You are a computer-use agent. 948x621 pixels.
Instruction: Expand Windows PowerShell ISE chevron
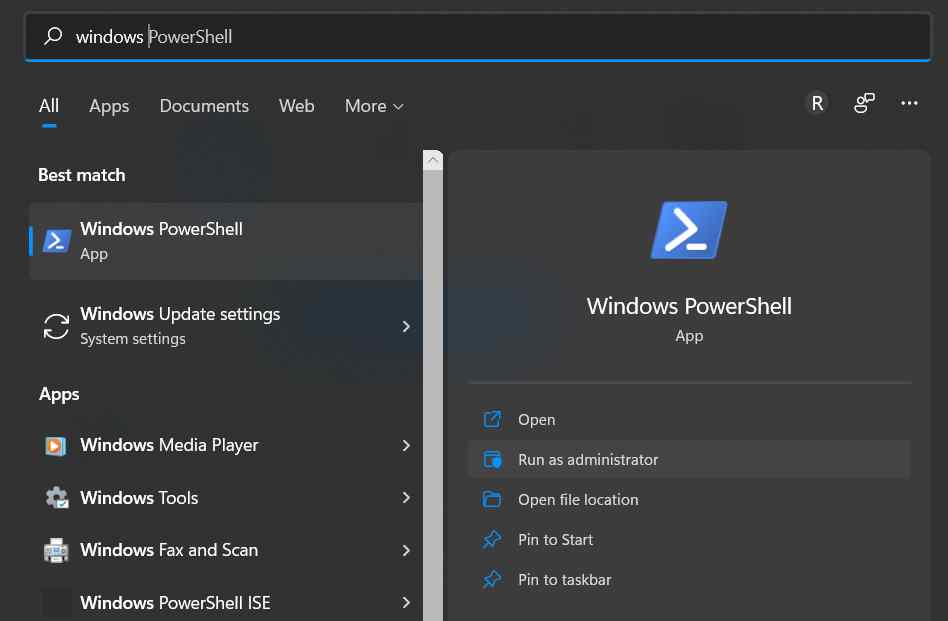406,602
